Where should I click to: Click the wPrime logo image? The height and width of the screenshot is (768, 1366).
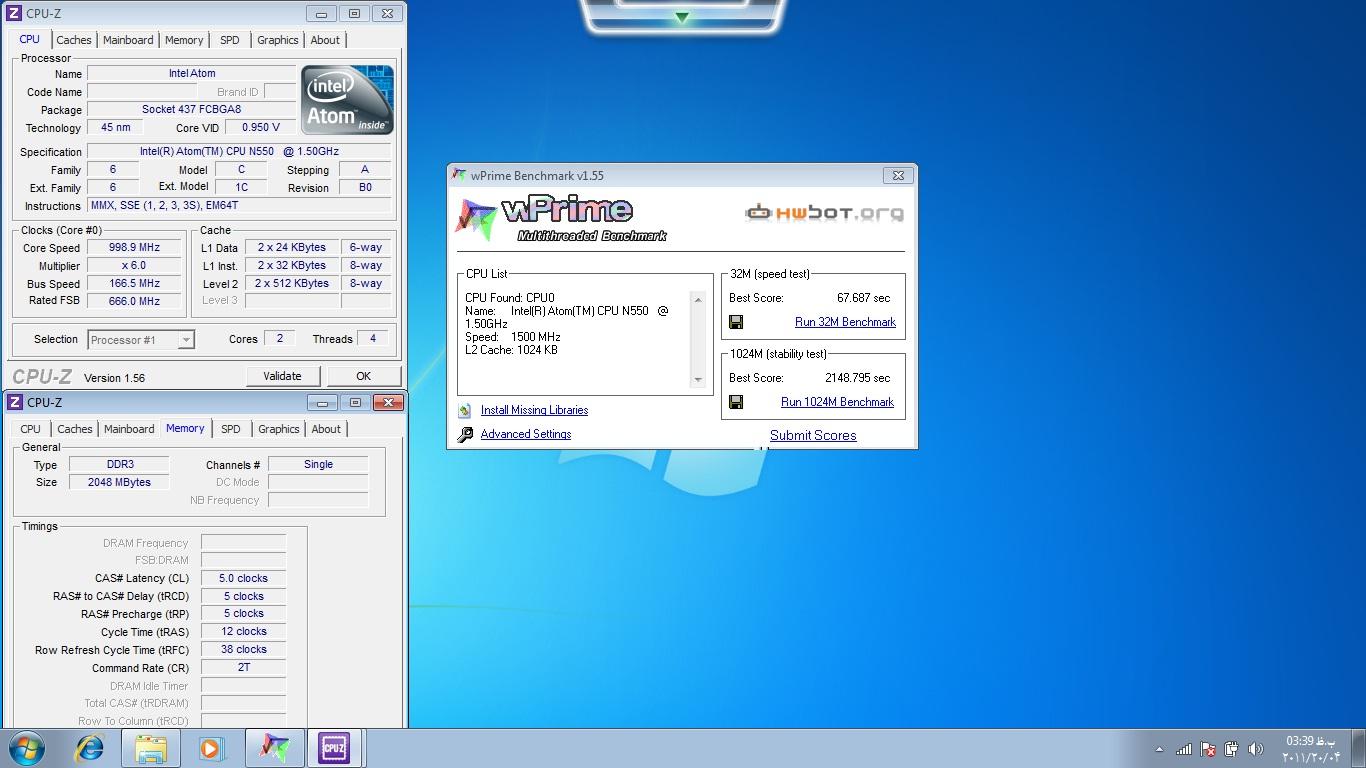(x=561, y=219)
